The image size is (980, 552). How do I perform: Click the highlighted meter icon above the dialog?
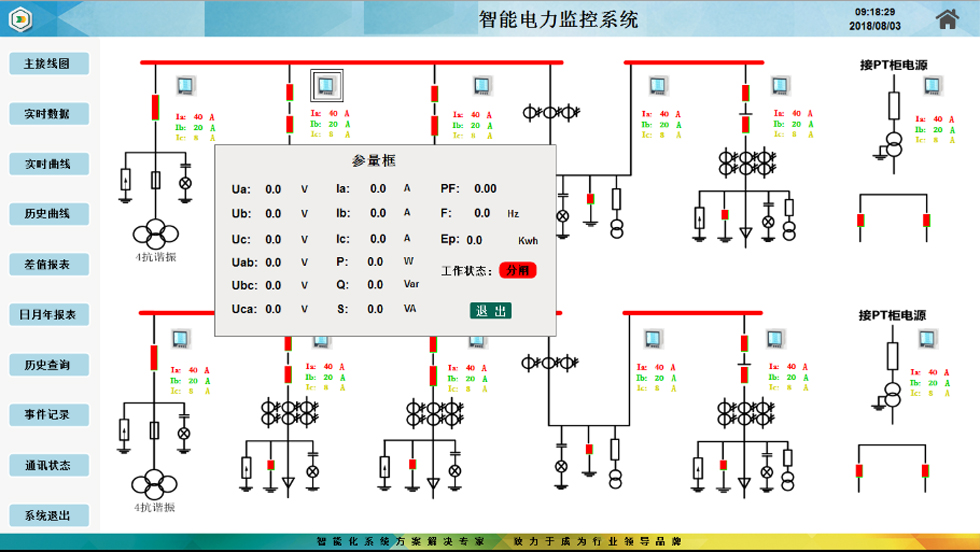(326, 84)
